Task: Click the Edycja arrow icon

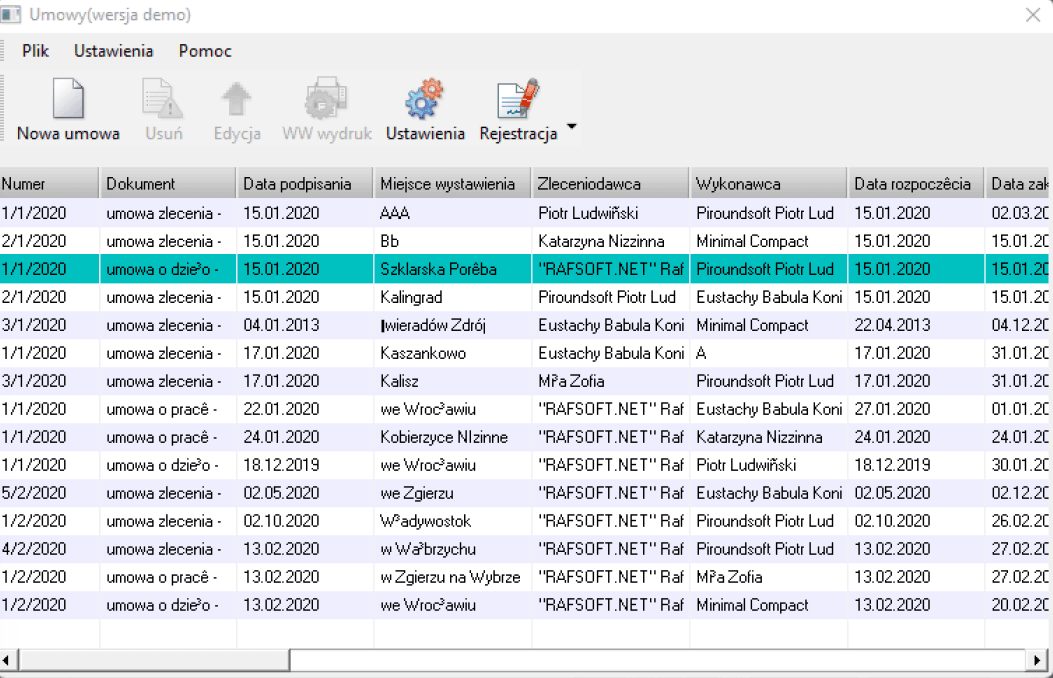Action: tap(237, 100)
